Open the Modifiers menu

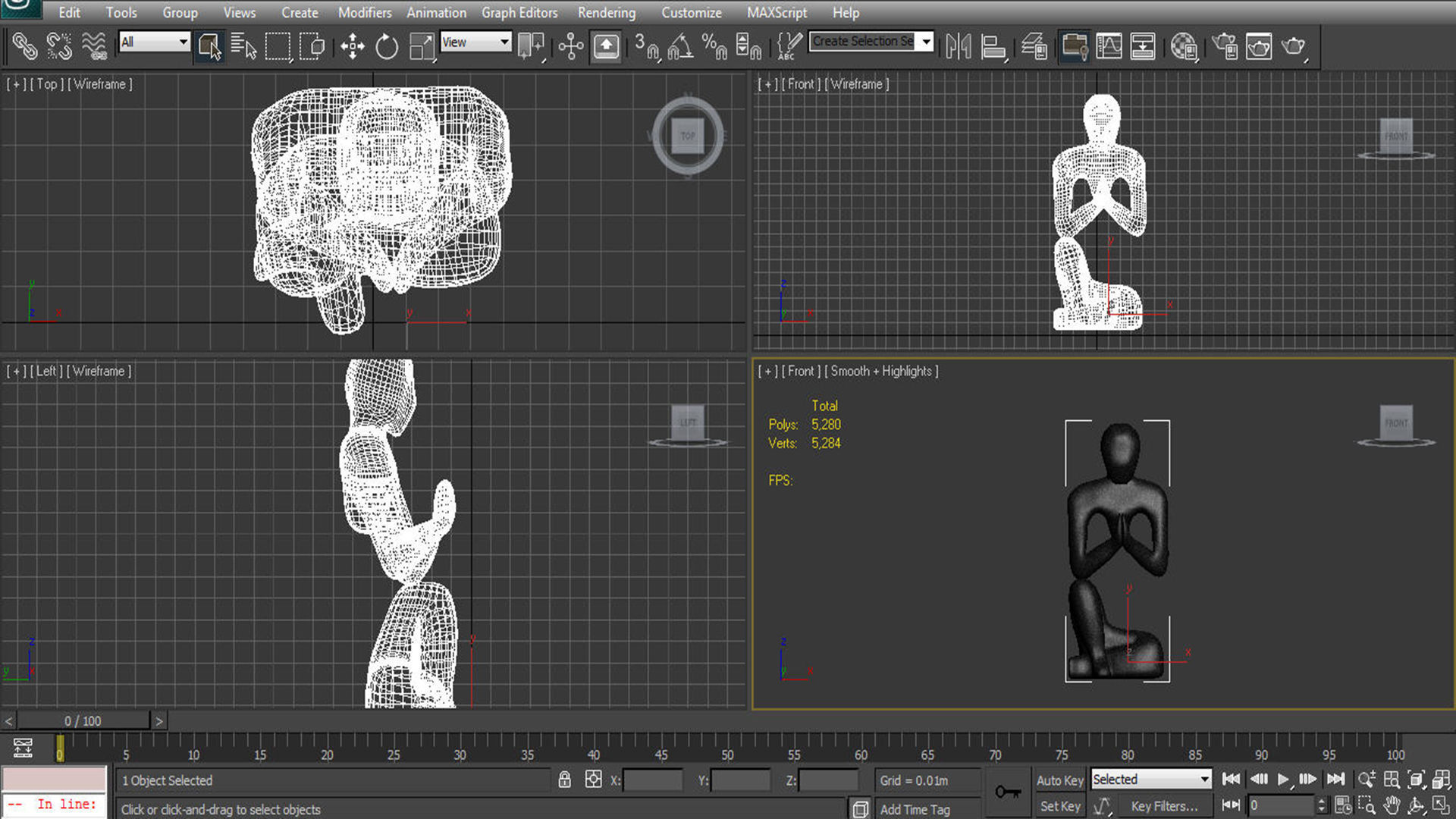365,13
